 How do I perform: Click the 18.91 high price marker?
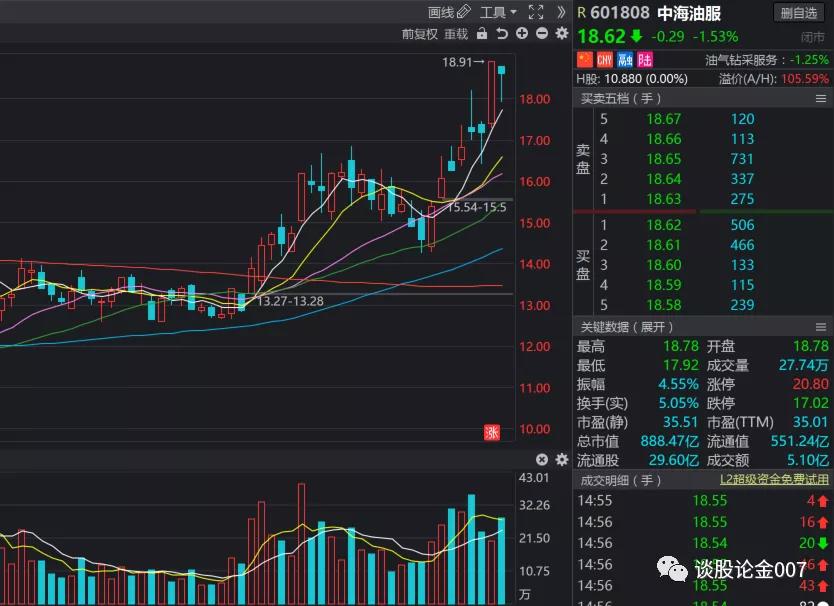click(463, 62)
